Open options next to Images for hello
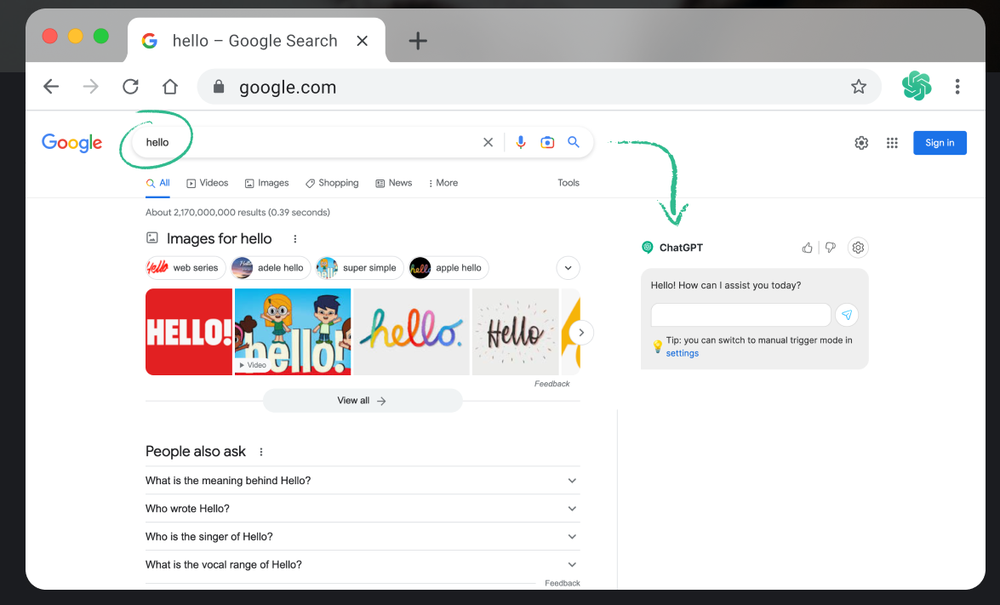This screenshot has height=605, width=1000. pyautogui.click(x=295, y=239)
